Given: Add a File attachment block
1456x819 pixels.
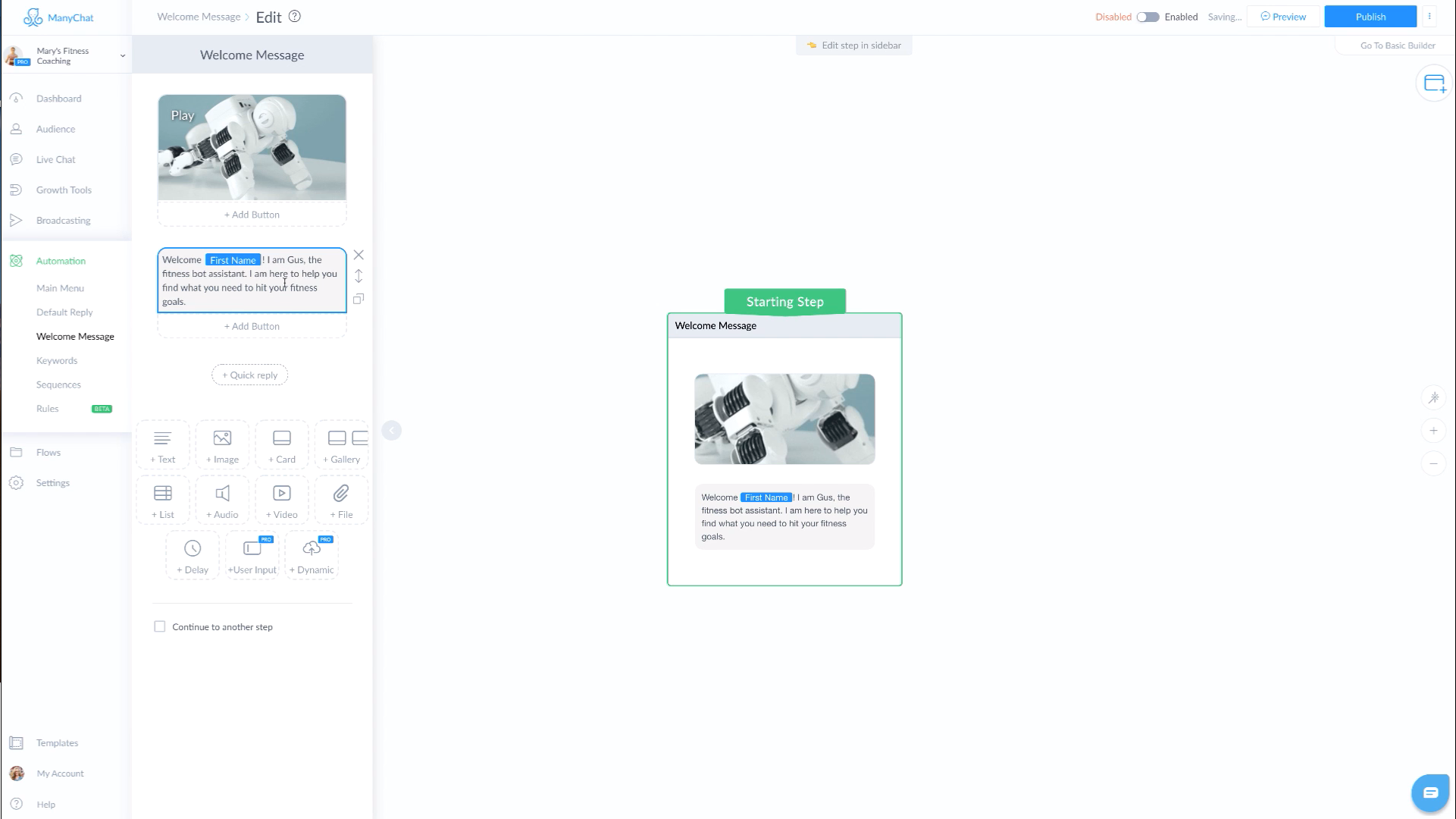Looking at the screenshot, I should click(x=341, y=500).
